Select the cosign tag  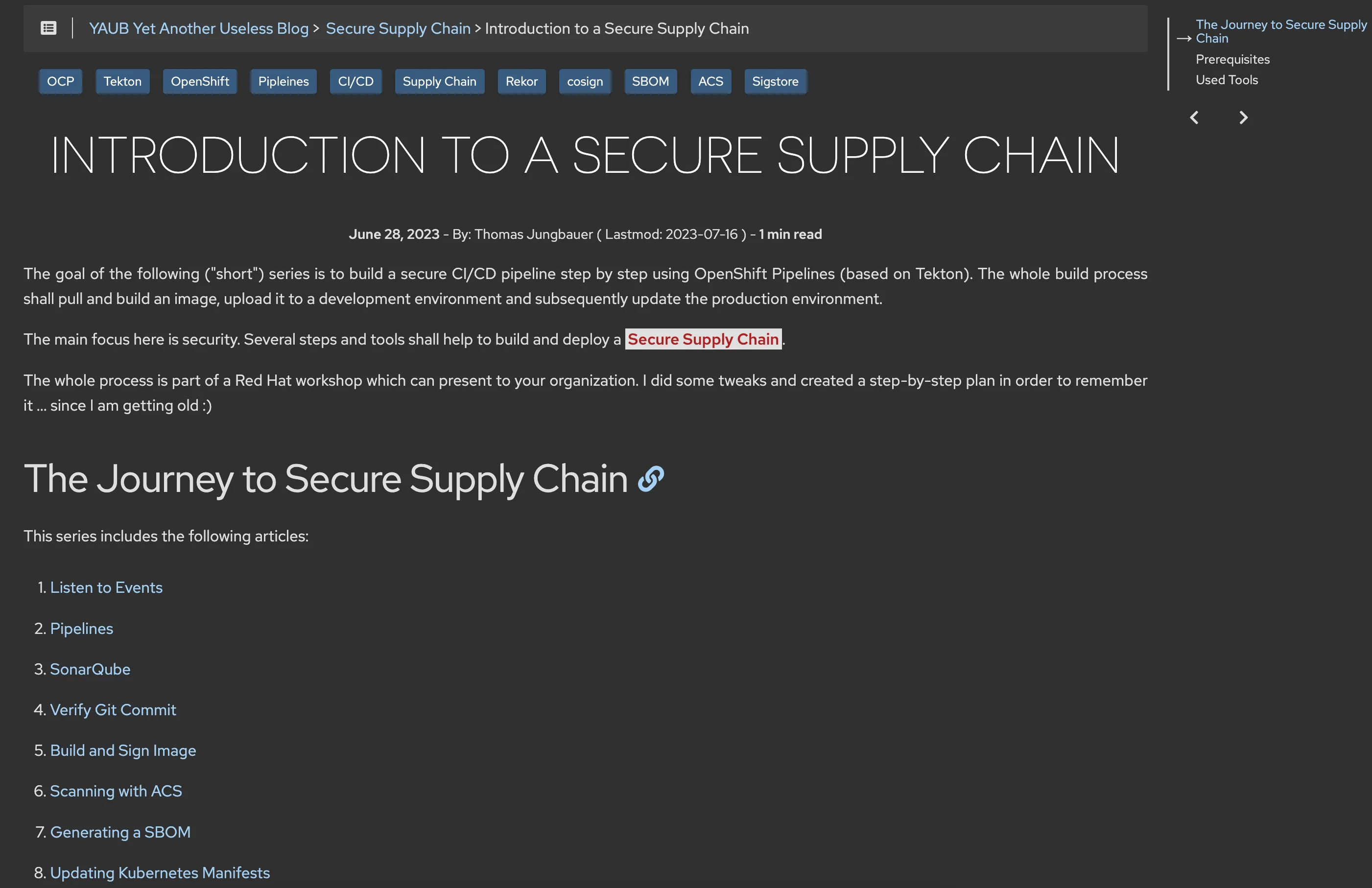[x=585, y=81]
